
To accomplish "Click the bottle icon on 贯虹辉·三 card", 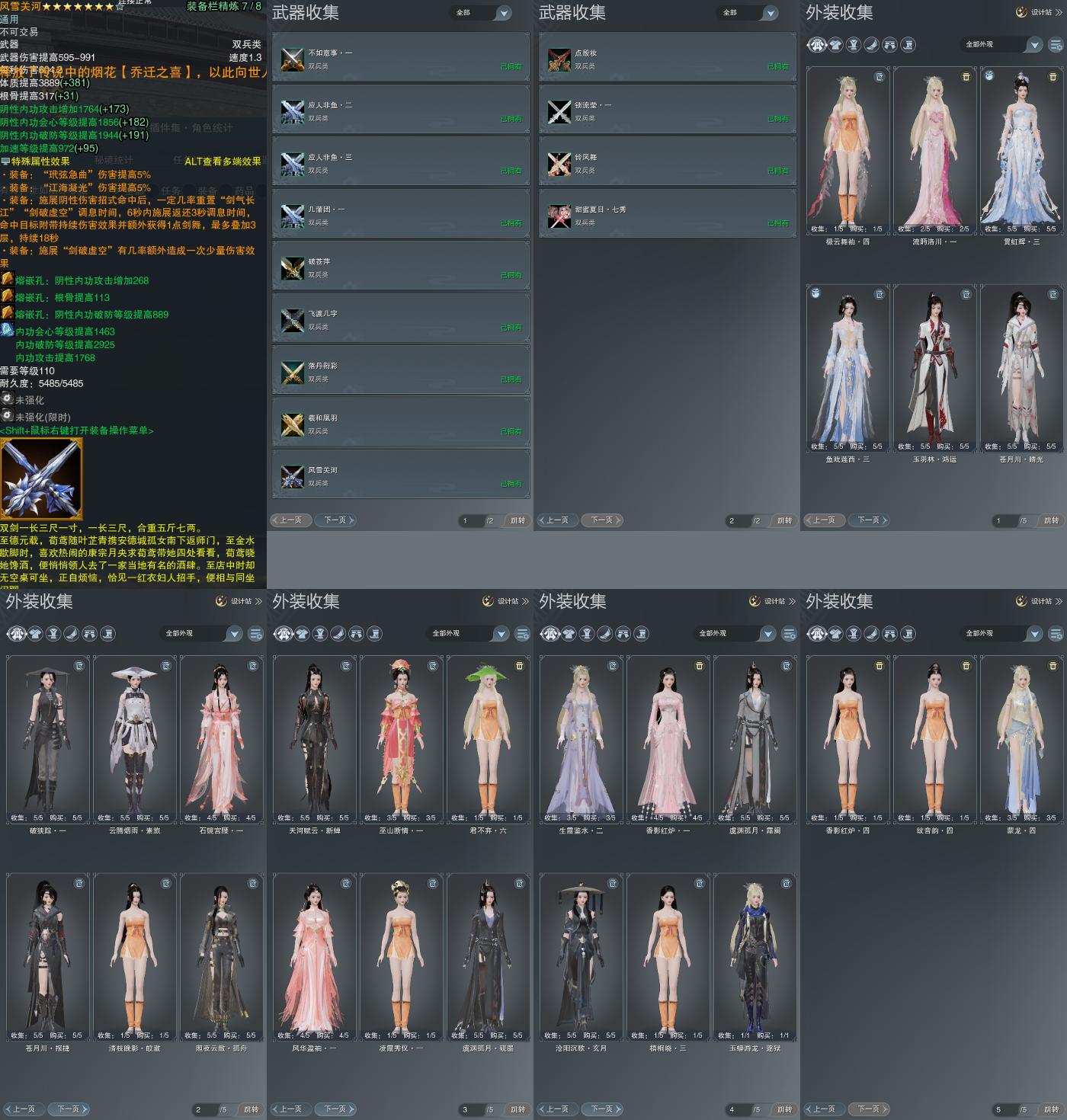I will coord(989,76).
